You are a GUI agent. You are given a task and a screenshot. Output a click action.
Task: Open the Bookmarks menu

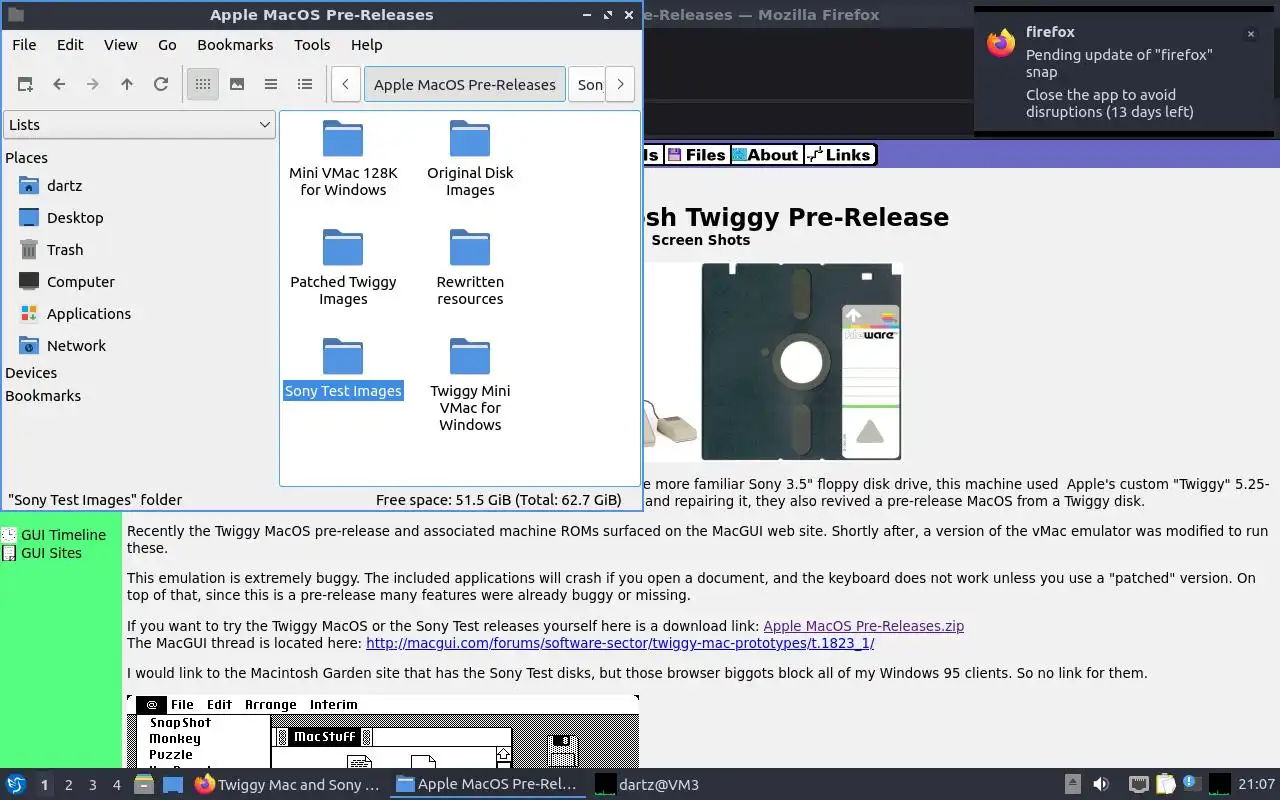pos(235,45)
